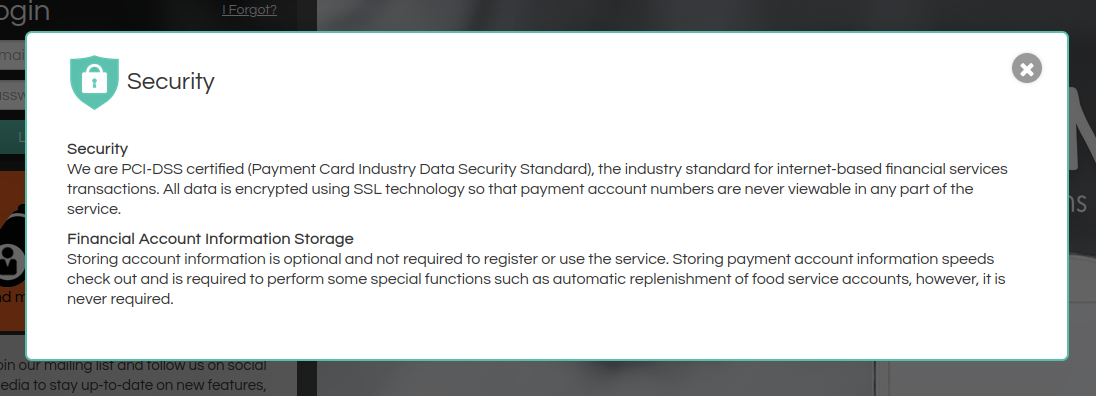Click the green Login button edge
Viewport: 1096px width, 396px height.
13,137
